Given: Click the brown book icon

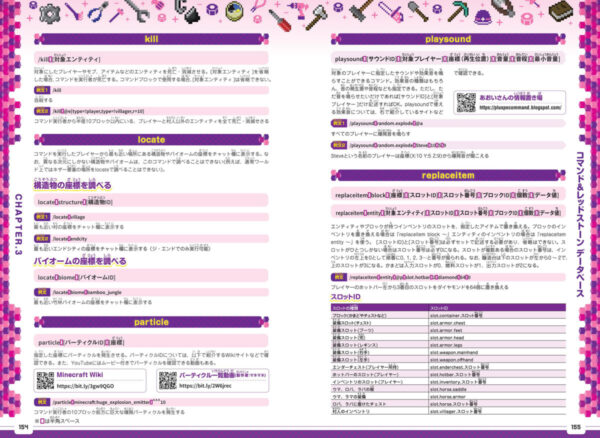Looking at the screenshot, I should click(x=561, y=11).
